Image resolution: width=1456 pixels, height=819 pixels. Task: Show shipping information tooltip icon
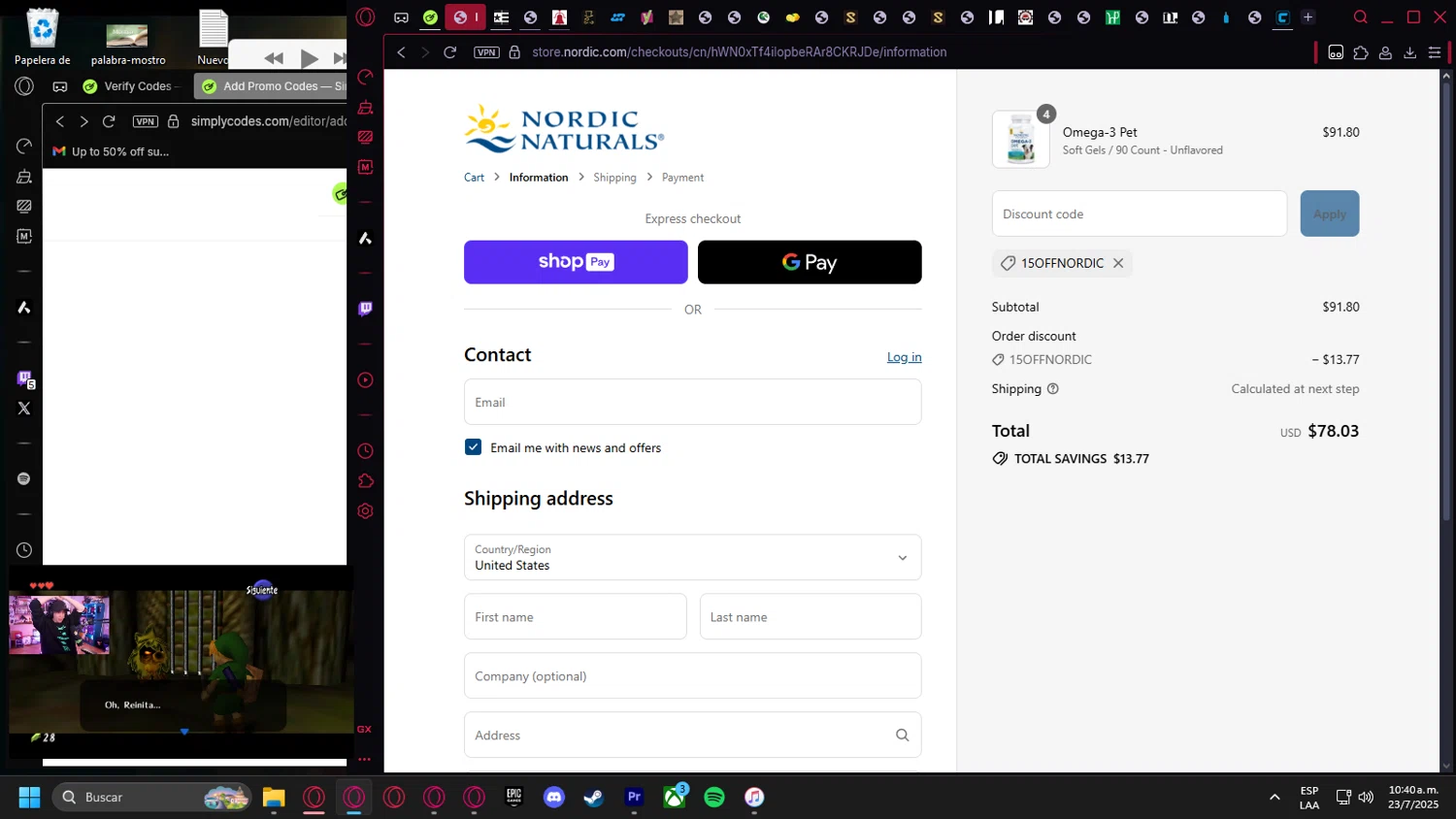(1053, 389)
